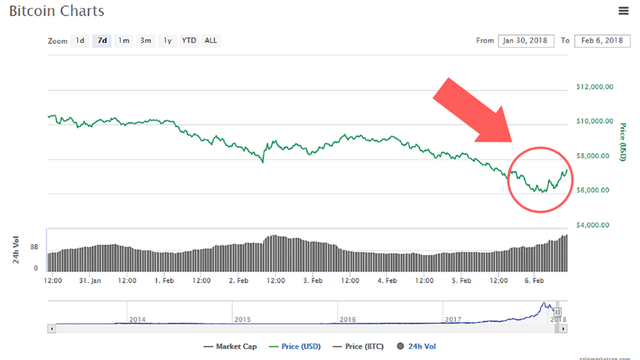
Task: Click the 2015 label in navigator
Action: pyautogui.click(x=242, y=319)
